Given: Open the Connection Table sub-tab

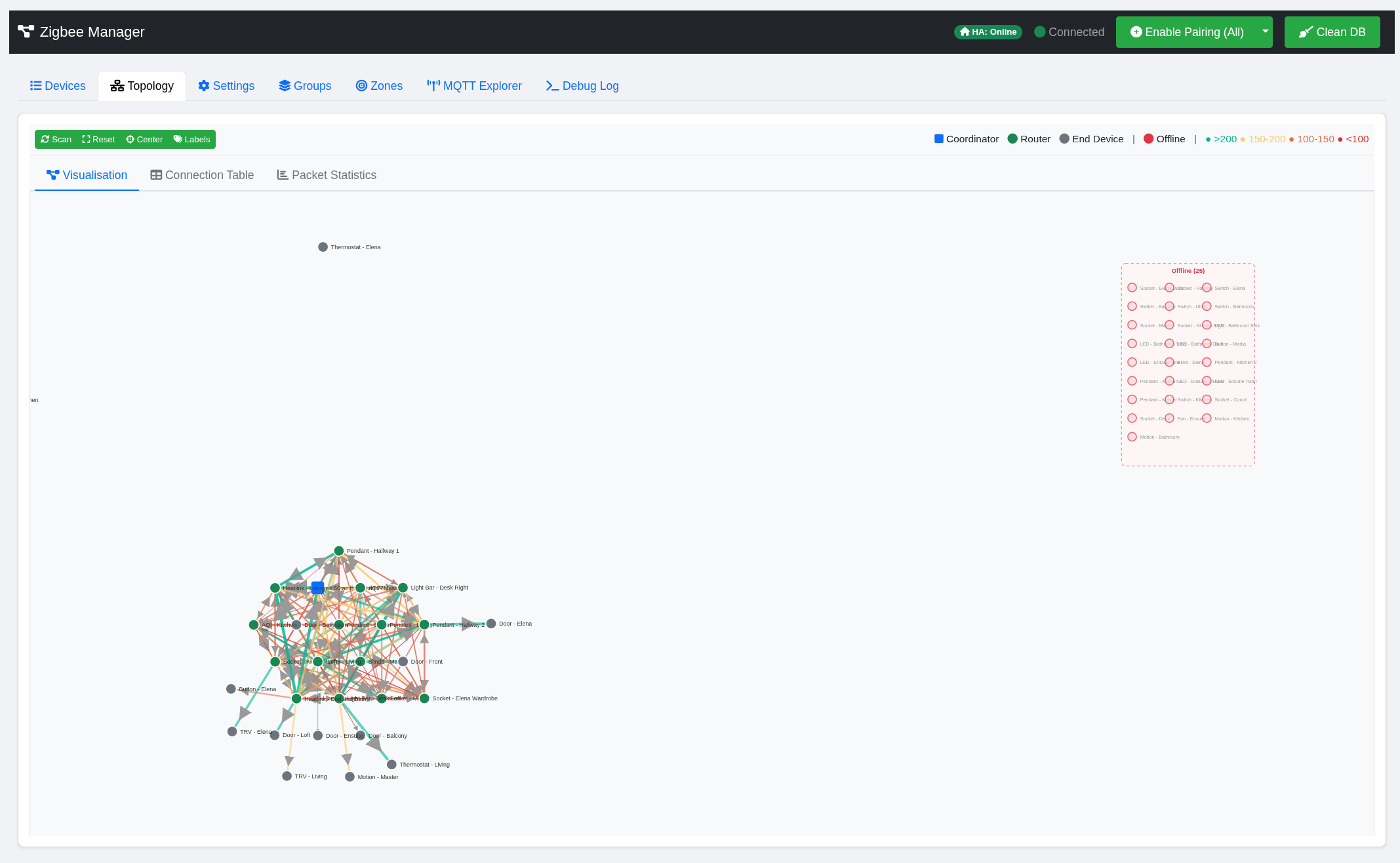Looking at the screenshot, I should pos(202,175).
